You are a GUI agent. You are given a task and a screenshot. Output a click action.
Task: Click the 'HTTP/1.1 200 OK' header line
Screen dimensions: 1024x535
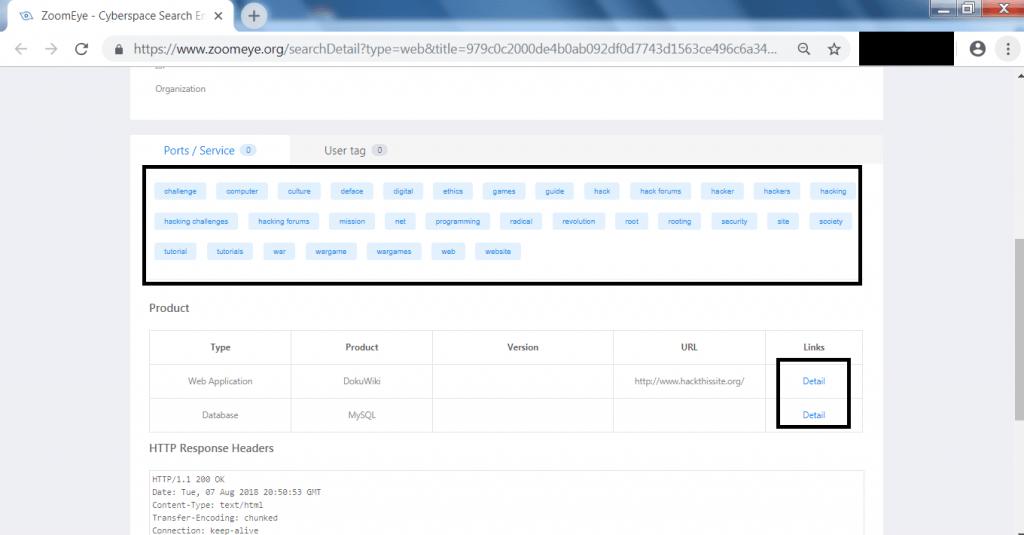coord(189,479)
